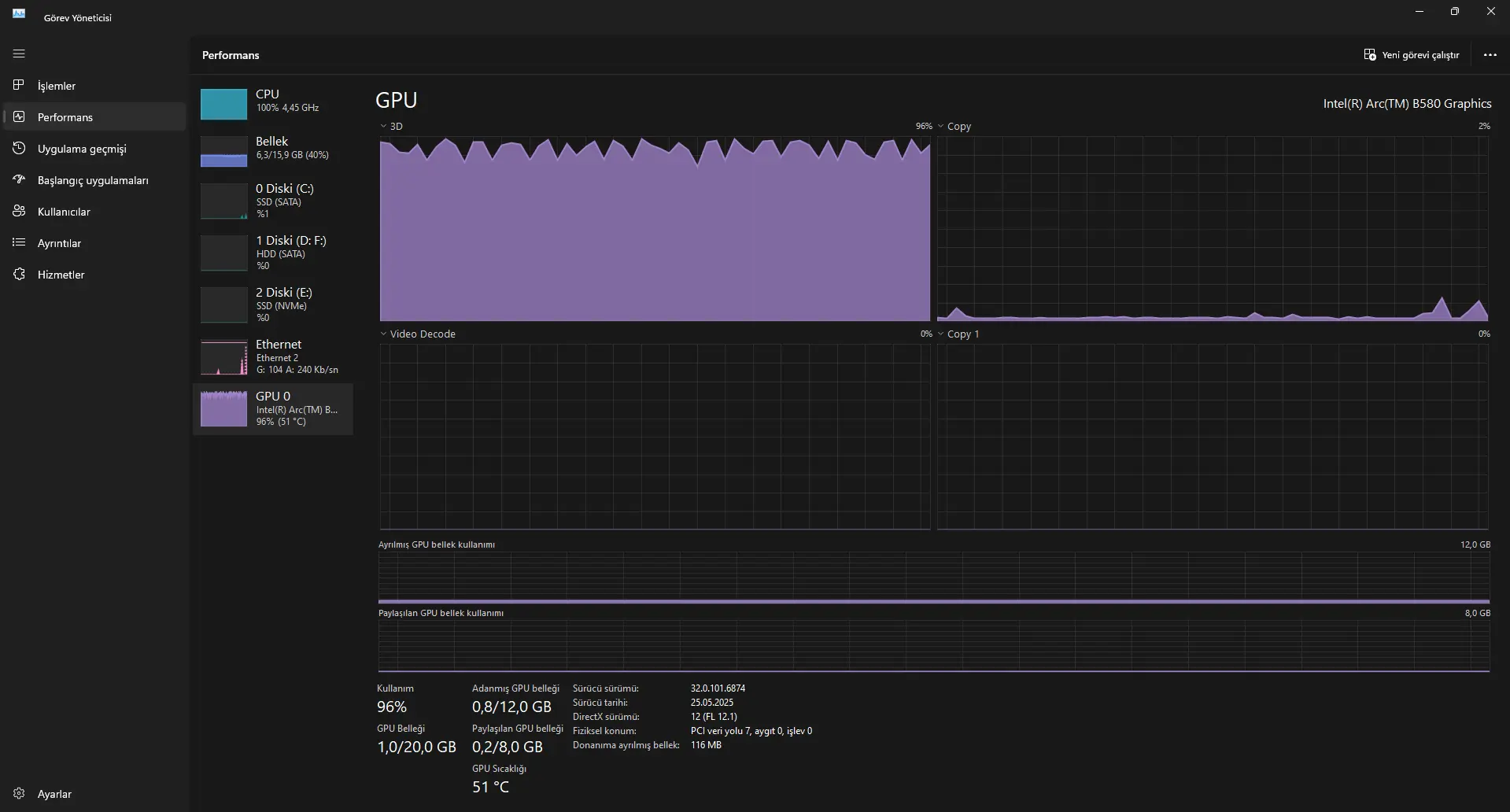
Task: Click the Görev Yöneticisi title bar icon
Action: click(x=19, y=13)
